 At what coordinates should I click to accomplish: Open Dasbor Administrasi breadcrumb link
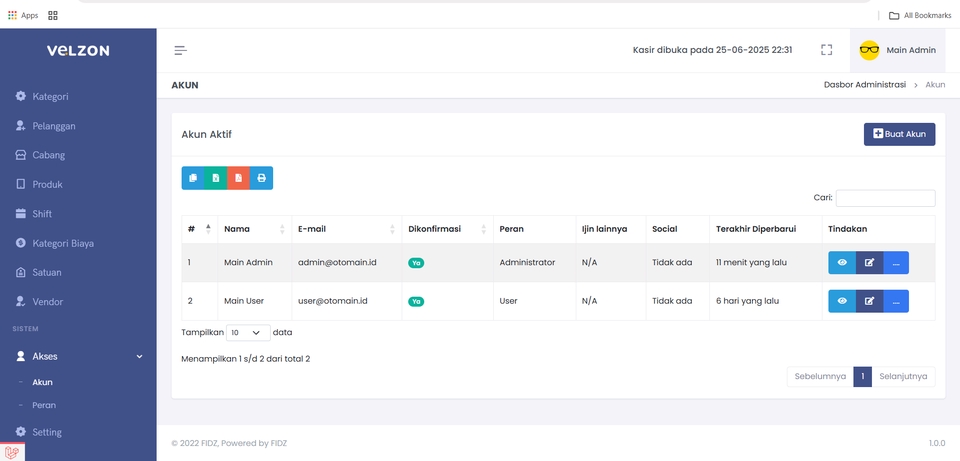[864, 85]
